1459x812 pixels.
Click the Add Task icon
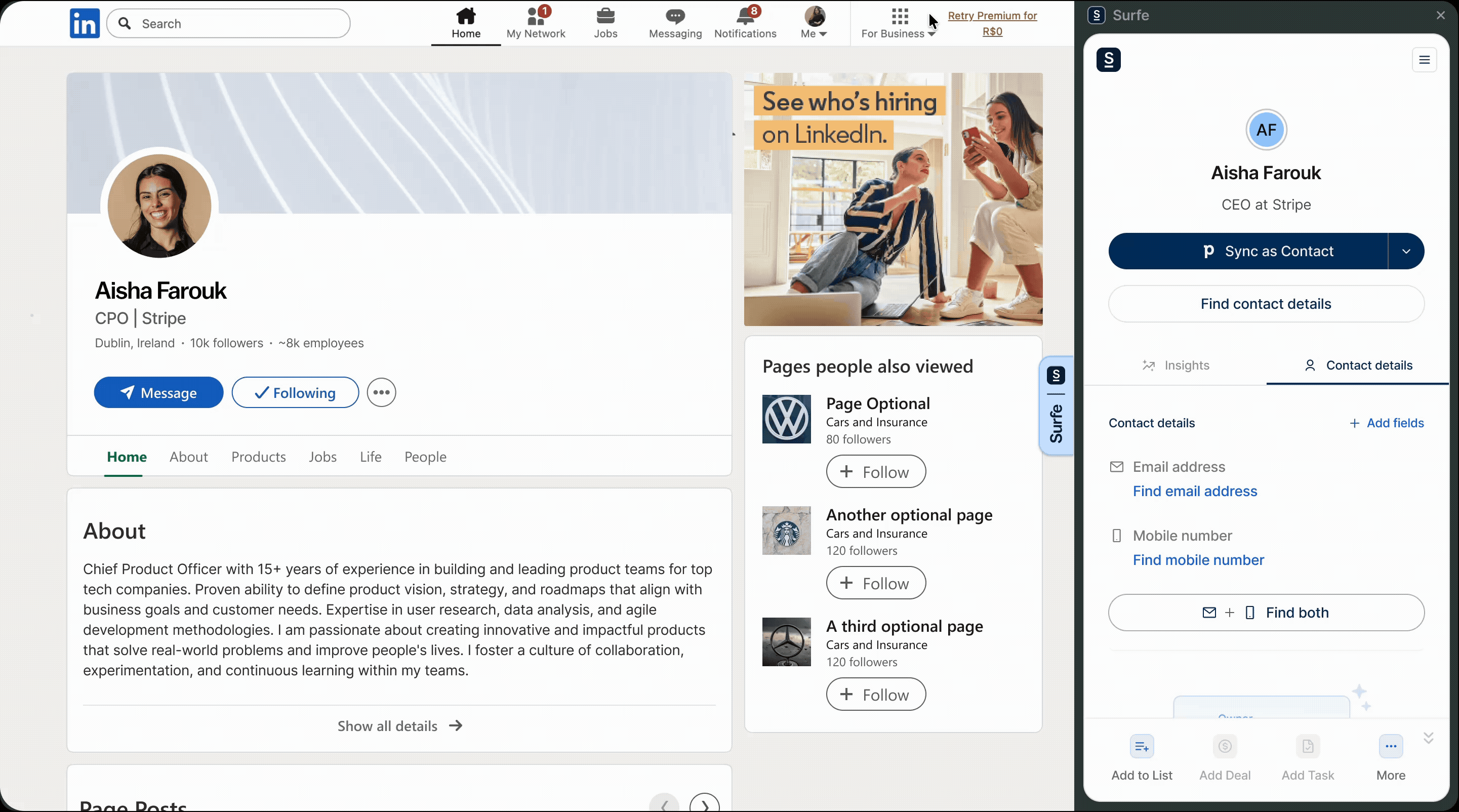(x=1308, y=746)
